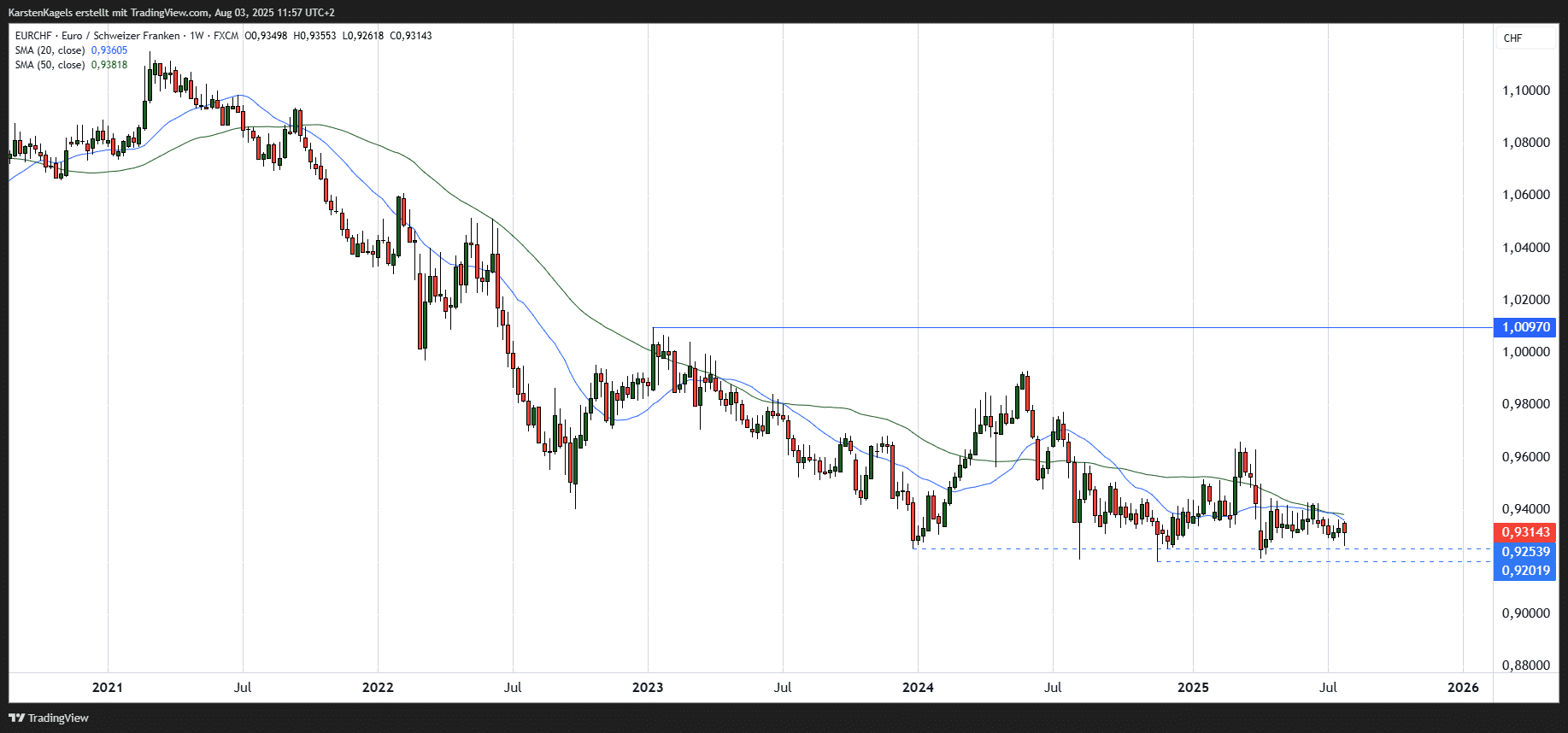Click the 1,04000 price axis label
This screenshot has width=1568, height=733.
(1526, 248)
